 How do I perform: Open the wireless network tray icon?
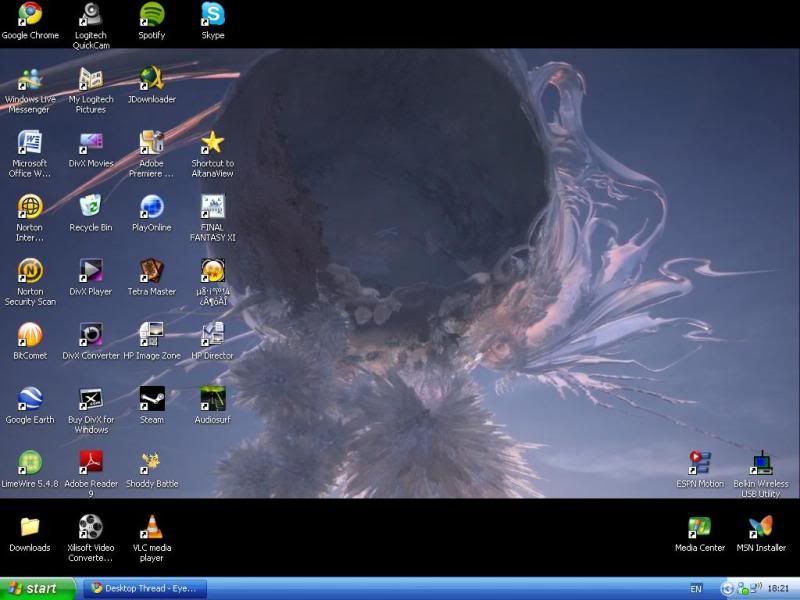pyautogui.click(x=756, y=588)
